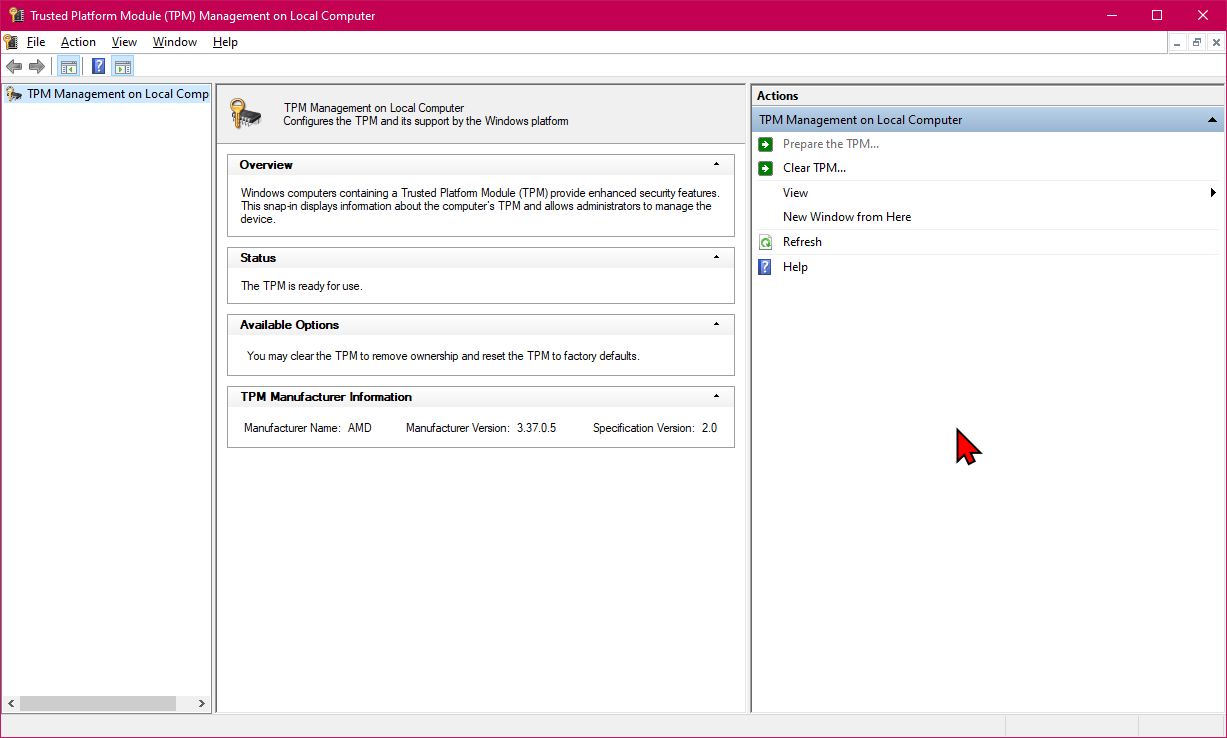Open the Action menu

78,42
